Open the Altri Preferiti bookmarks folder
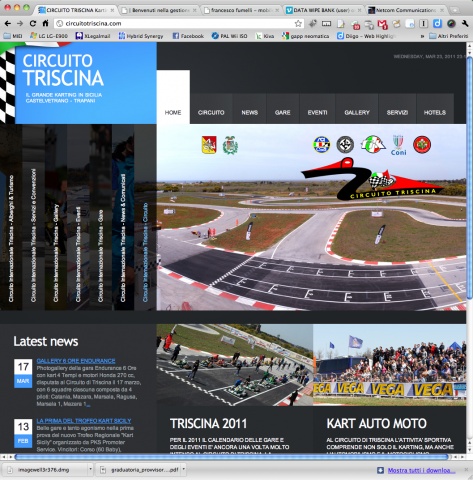Viewport: 473px width, 480px height. tap(449, 36)
